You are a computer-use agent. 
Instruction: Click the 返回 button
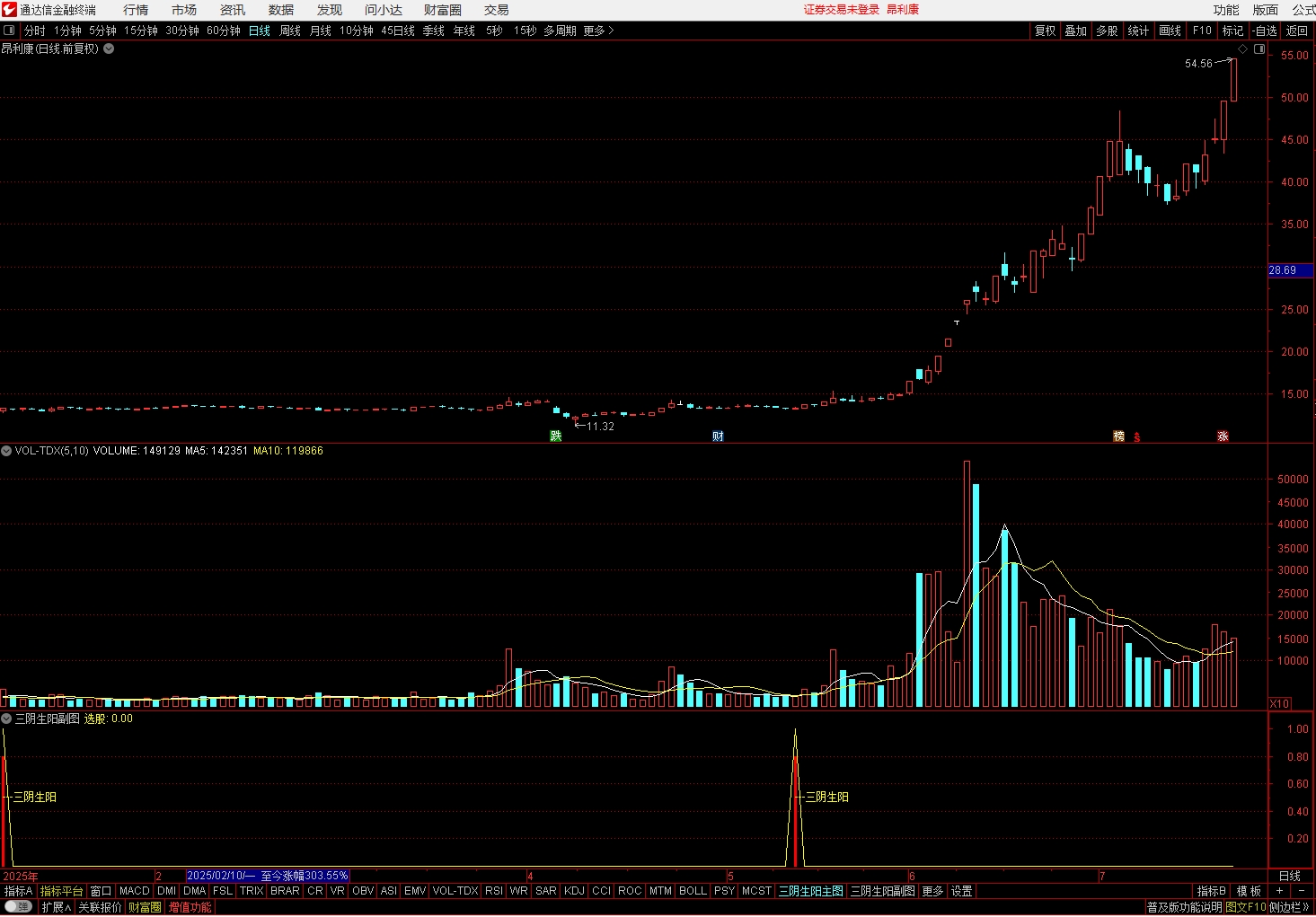coord(1297,31)
